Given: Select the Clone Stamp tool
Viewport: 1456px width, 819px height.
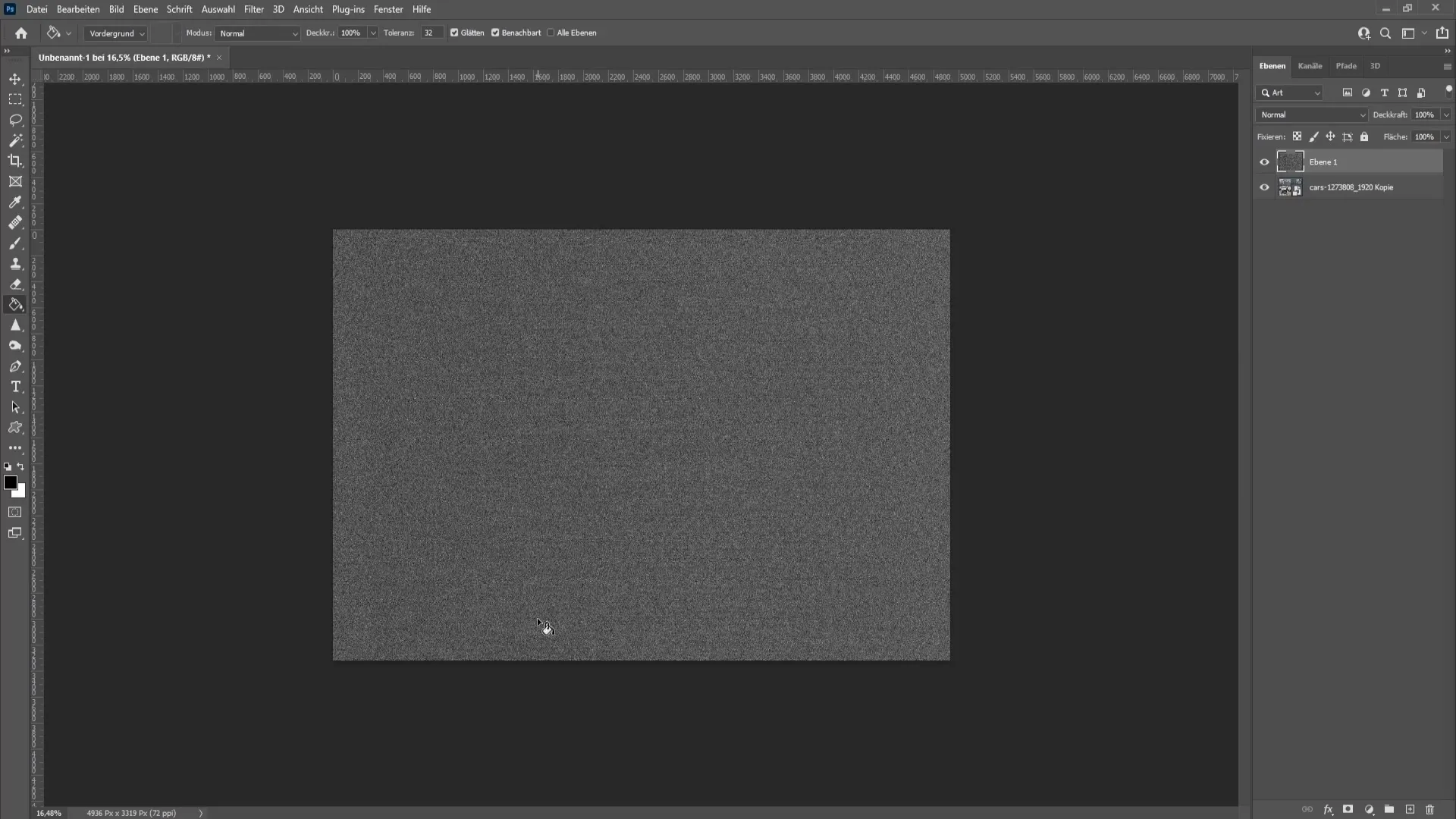Looking at the screenshot, I should click(x=15, y=264).
